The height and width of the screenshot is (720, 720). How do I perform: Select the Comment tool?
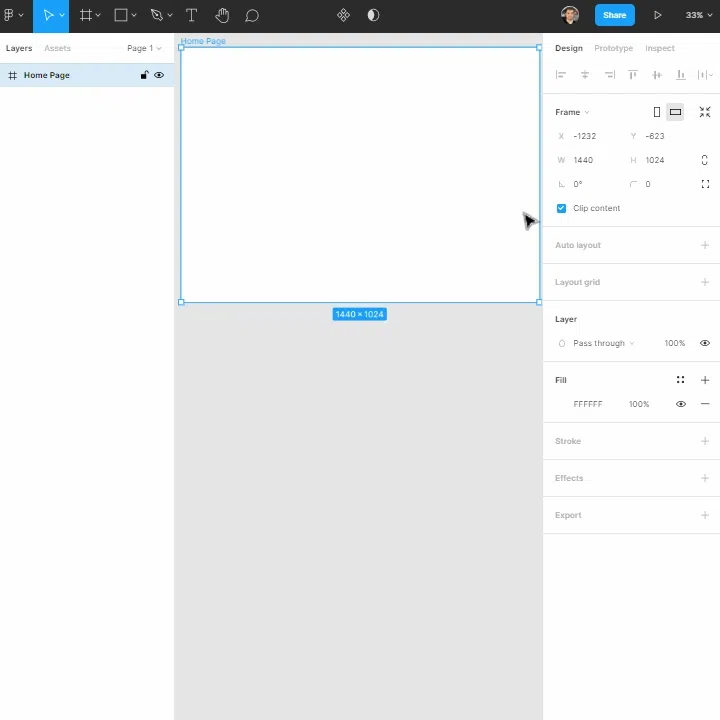coord(252,15)
